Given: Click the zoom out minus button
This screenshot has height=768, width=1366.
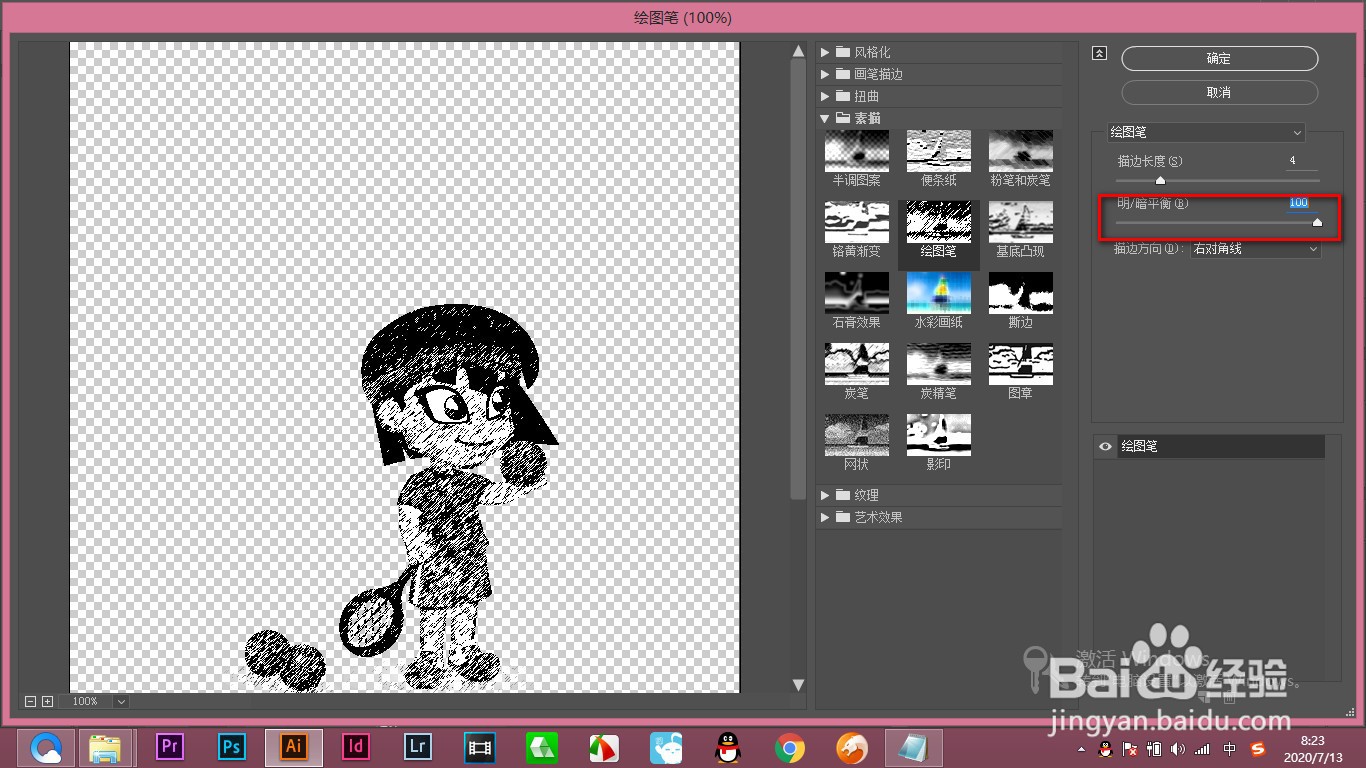Looking at the screenshot, I should pos(30,702).
